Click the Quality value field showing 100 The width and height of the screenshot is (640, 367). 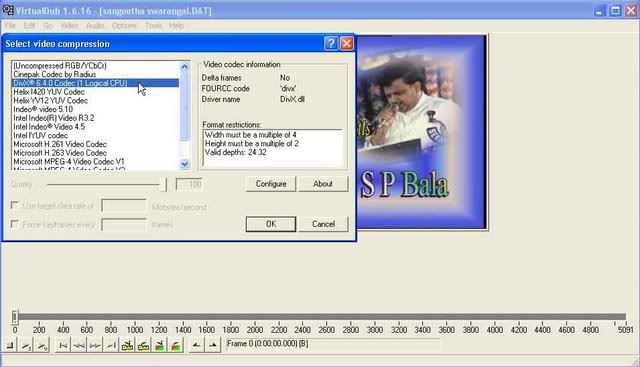(189, 185)
